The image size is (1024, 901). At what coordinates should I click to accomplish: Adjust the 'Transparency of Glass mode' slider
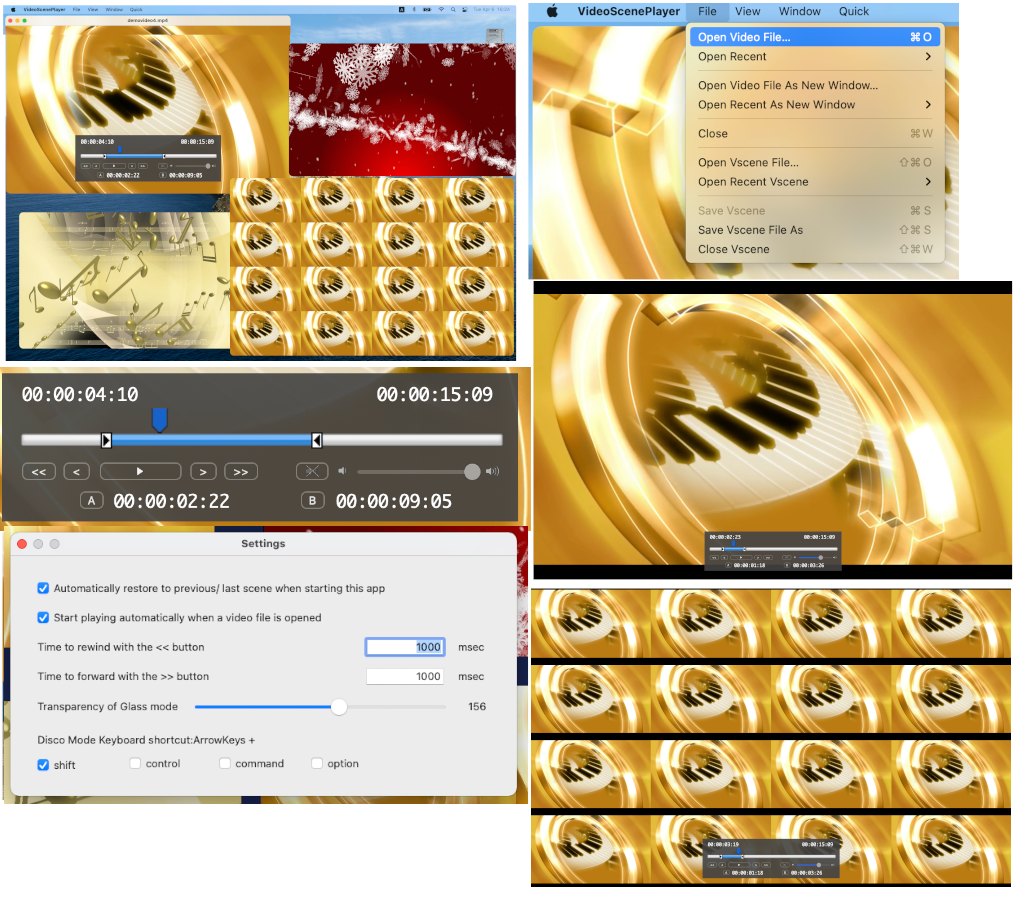pyautogui.click(x=338, y=706)
